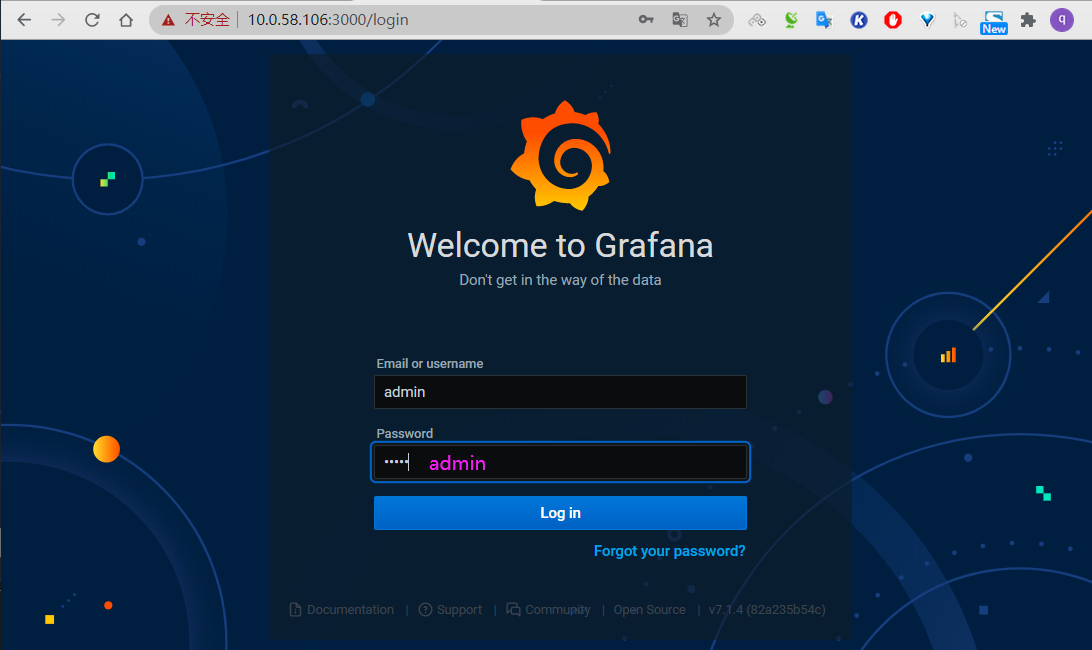Click the red stop-hand adblock extension icon

(893, 20)
